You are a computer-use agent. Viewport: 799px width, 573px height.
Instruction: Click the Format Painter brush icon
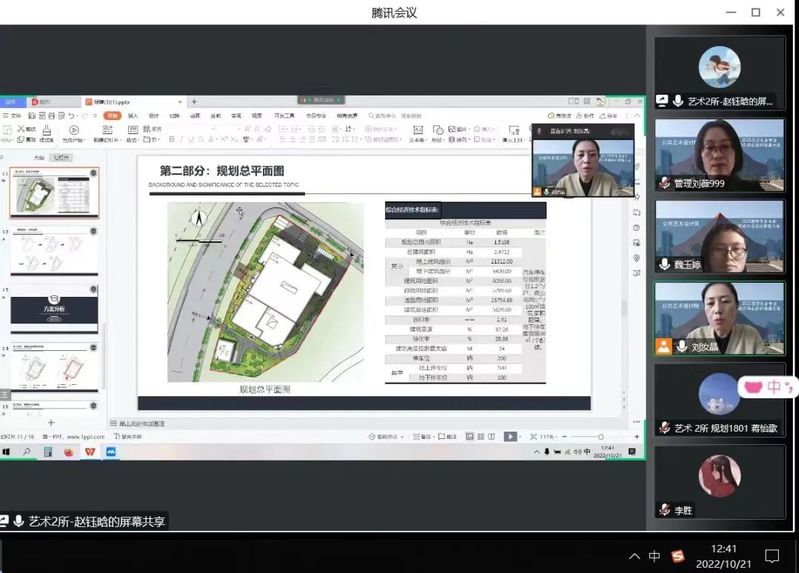click(47, 130)
